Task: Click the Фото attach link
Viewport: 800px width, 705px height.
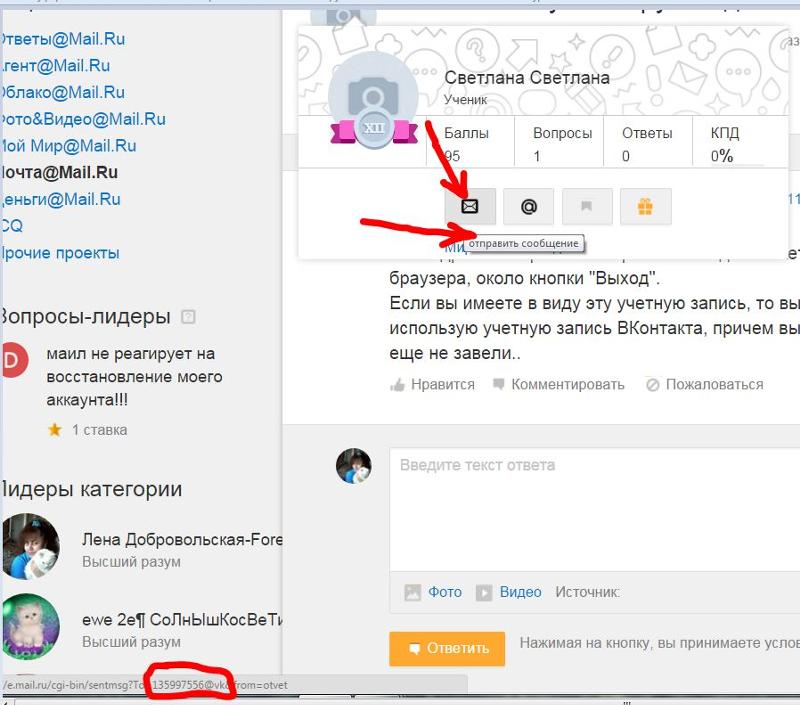Action: pos(445,592)
